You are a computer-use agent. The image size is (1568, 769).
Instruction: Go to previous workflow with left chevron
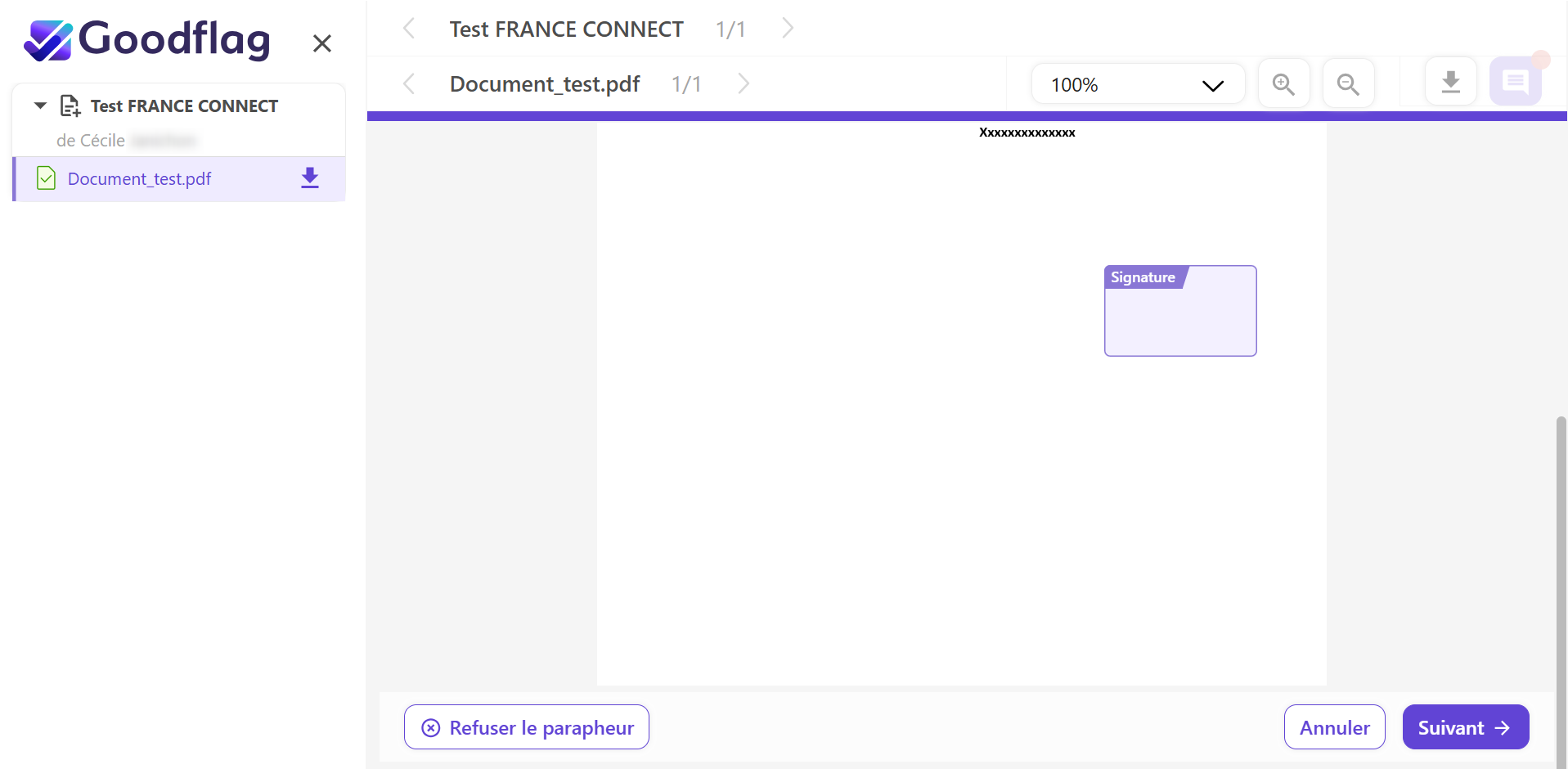click(x=409, y=29)
